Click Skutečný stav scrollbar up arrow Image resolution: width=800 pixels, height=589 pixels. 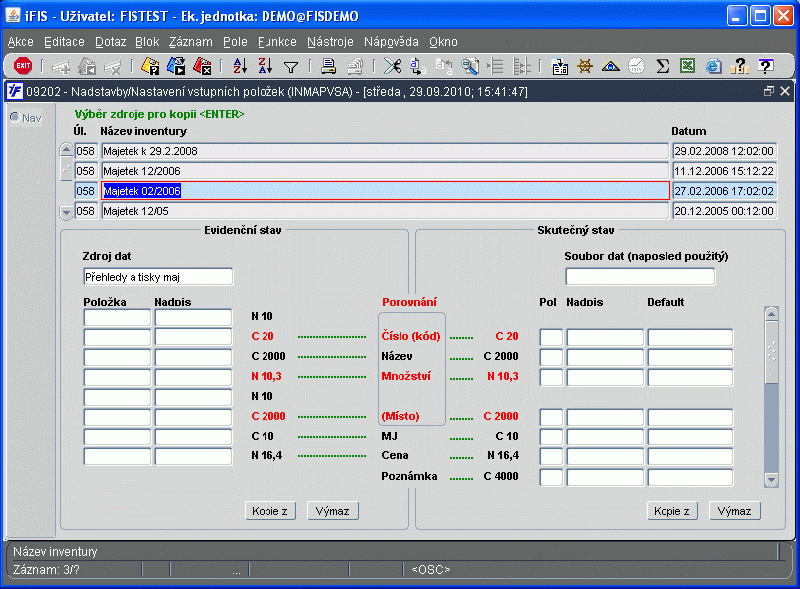(x=771, y=314)
